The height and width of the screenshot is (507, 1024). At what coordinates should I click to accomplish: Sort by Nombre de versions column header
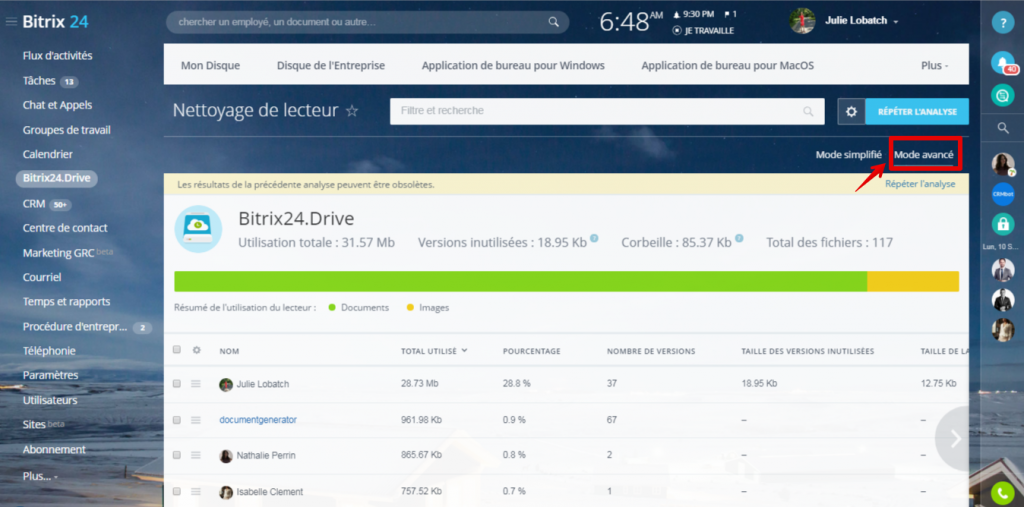tap(650, 351)
